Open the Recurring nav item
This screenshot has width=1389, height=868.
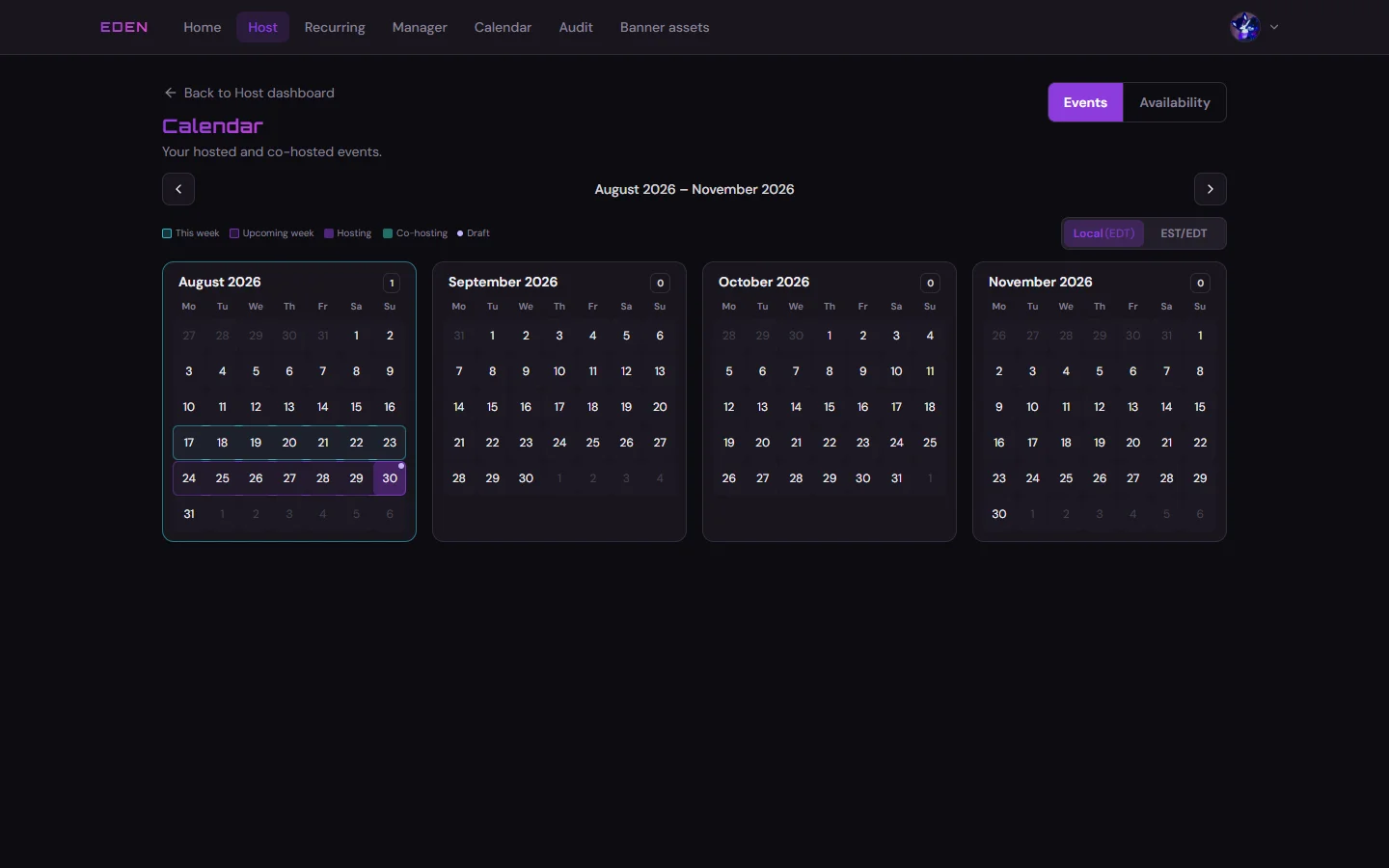point(335,27)
